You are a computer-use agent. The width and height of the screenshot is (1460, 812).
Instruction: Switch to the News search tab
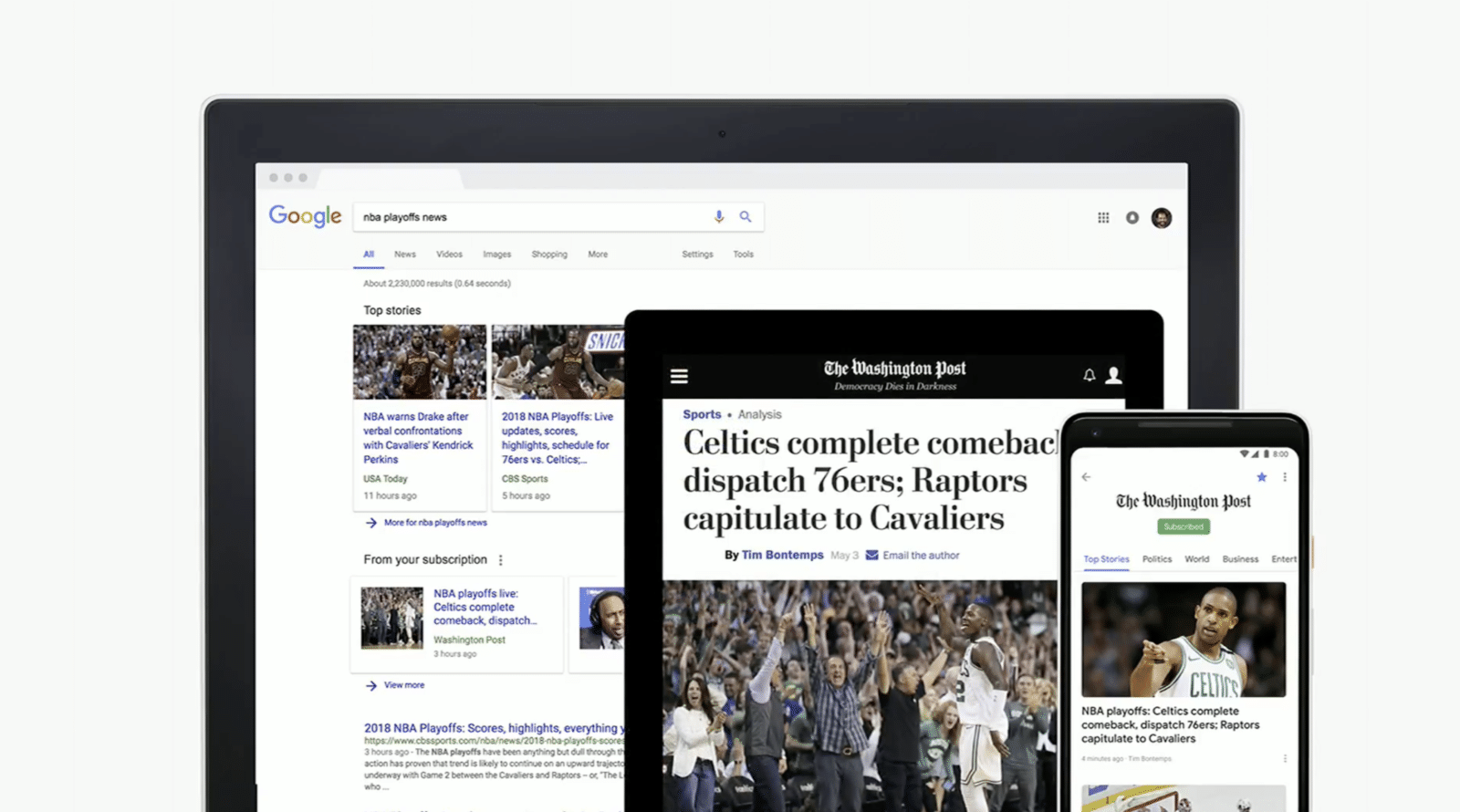(405, 255)
